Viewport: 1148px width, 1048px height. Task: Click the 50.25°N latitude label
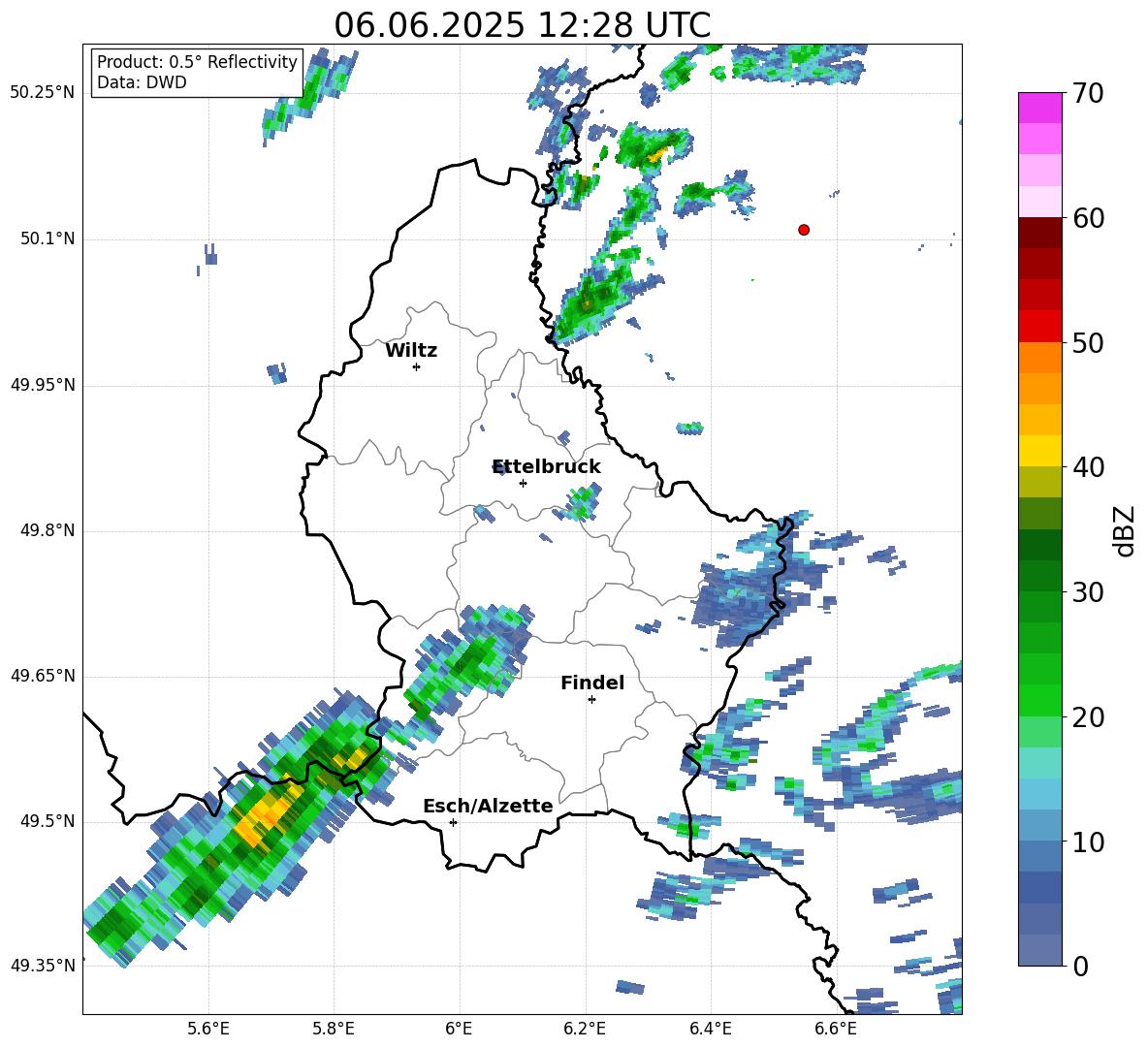point(43,93)
